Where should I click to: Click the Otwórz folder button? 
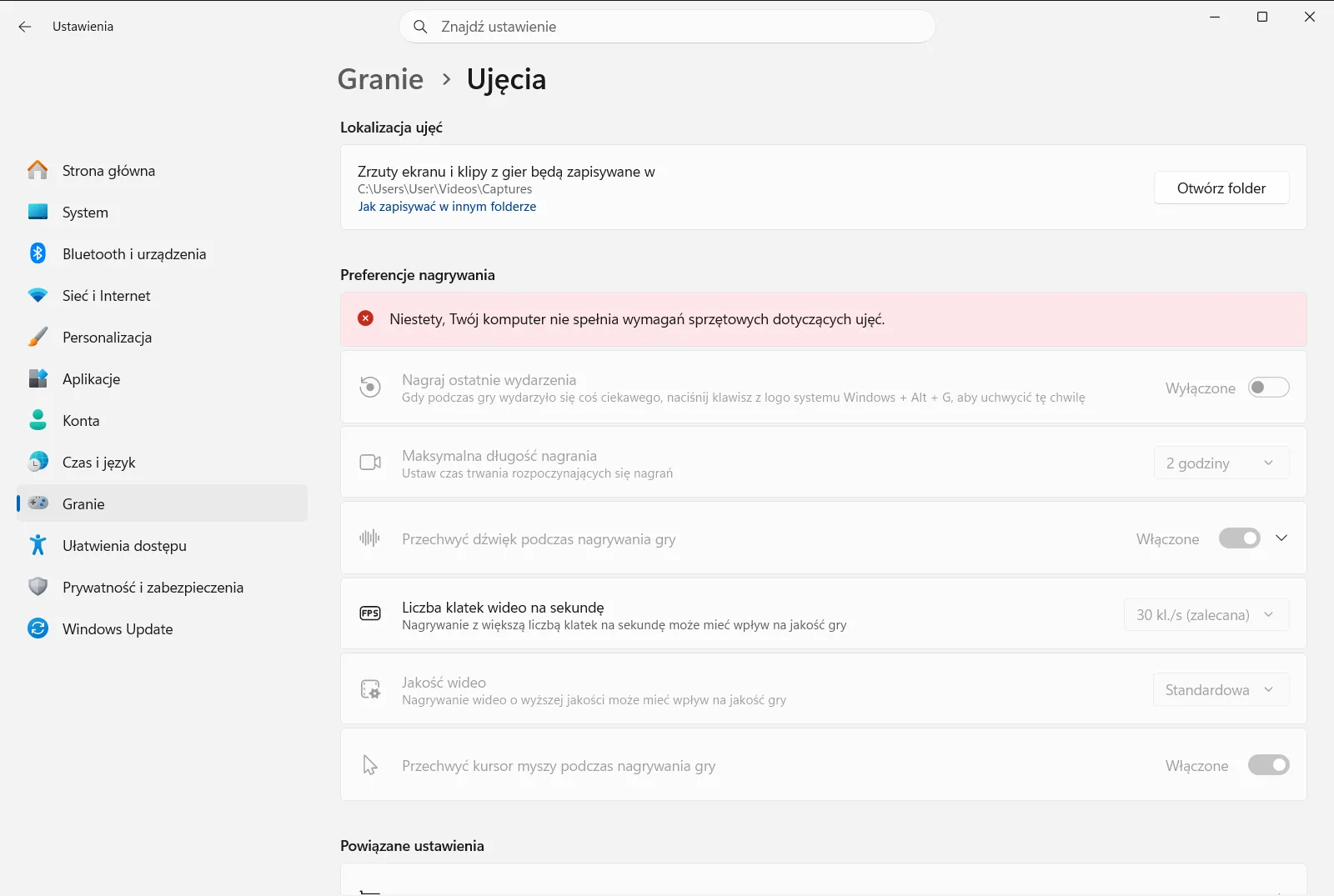pyautogui.click(x=1221, y=188)
